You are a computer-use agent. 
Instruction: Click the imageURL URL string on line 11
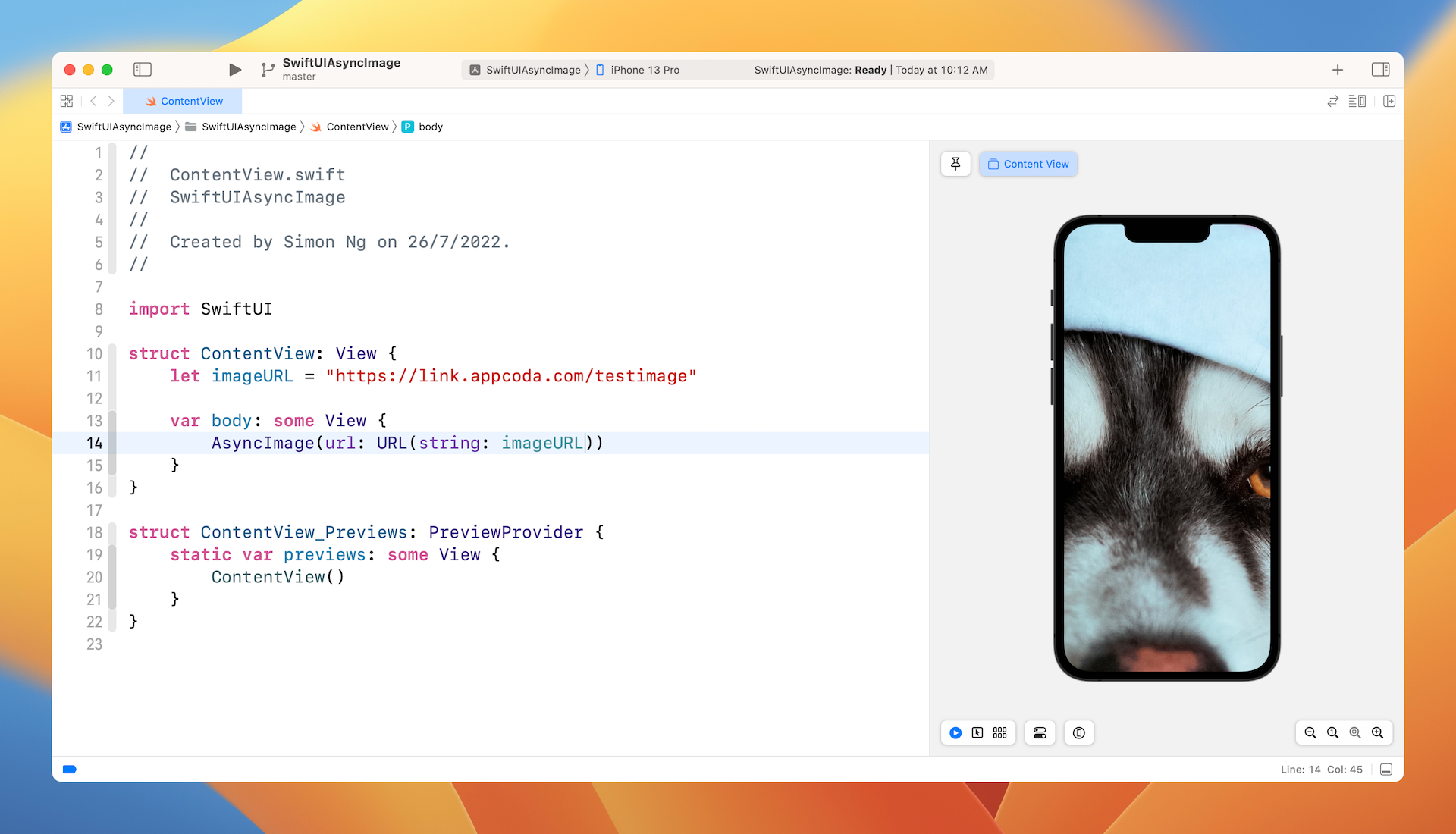point(511,376)
